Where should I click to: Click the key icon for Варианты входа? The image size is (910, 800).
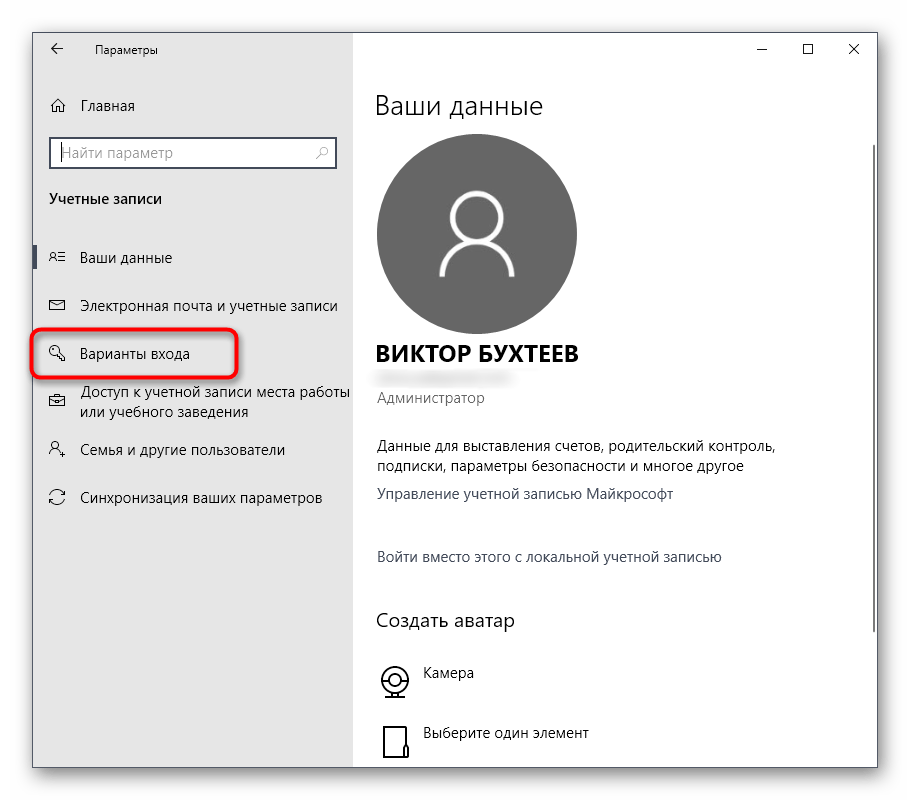tap(58, 354)
